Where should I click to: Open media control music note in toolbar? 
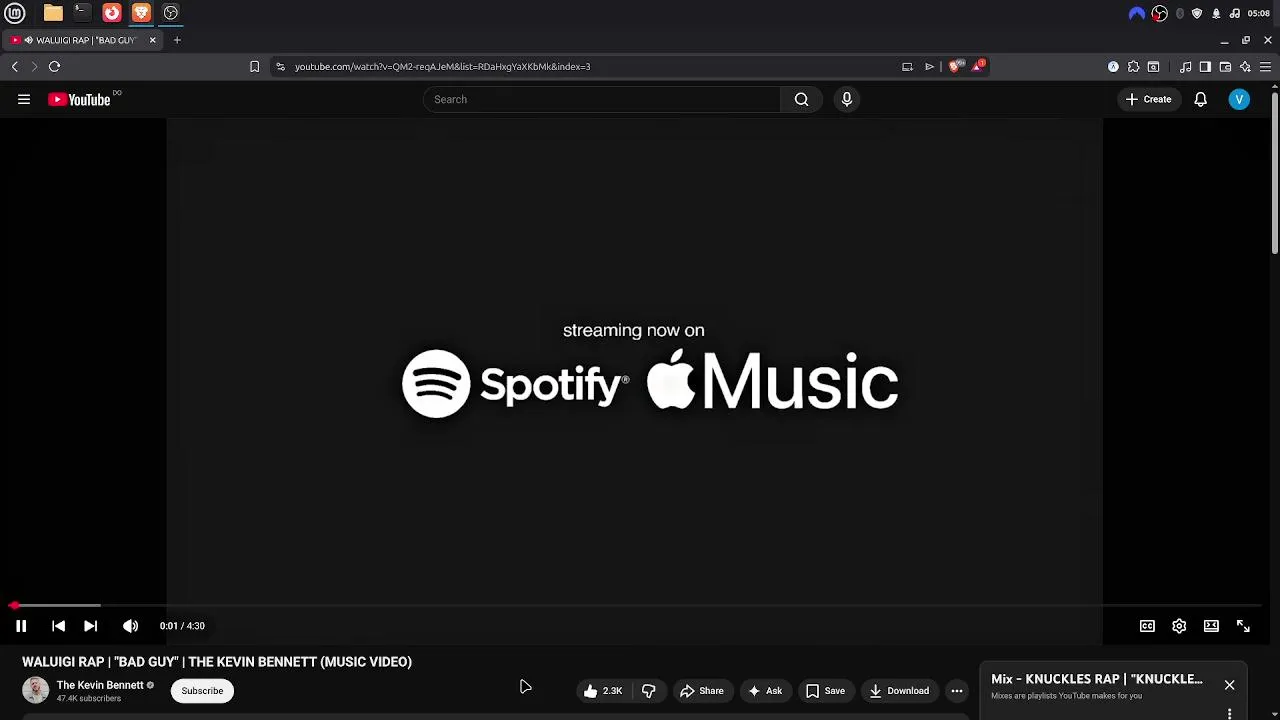[x=1185, y=67]
